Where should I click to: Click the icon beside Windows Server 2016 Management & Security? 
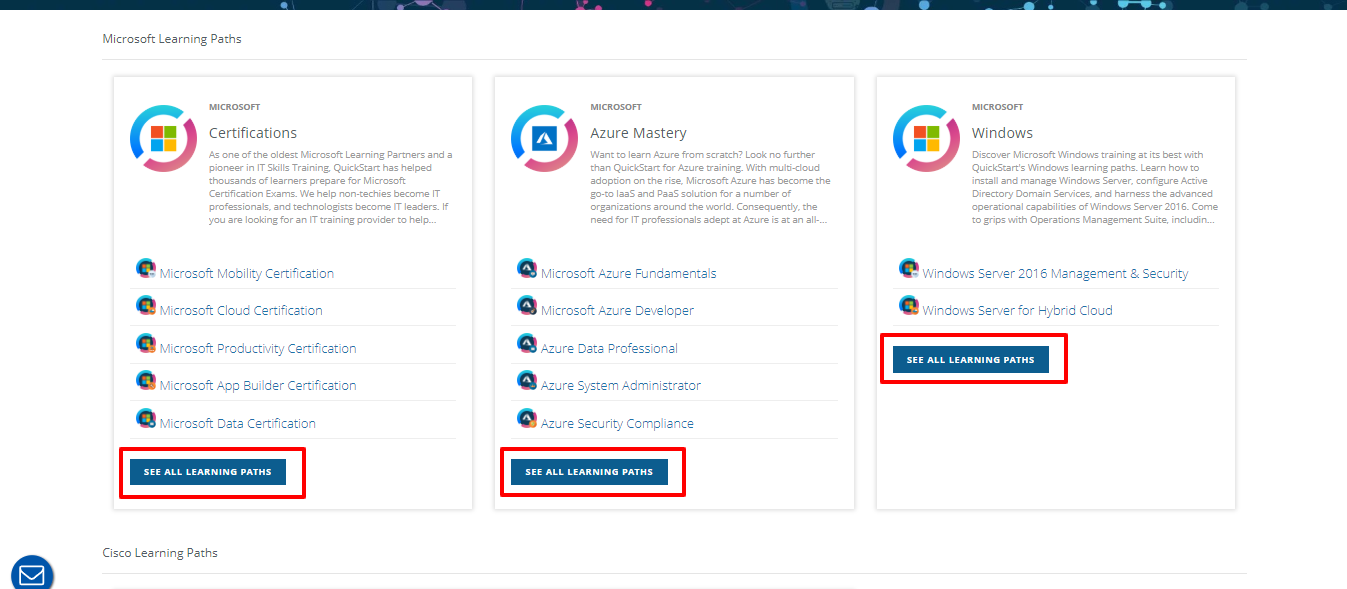908,268
